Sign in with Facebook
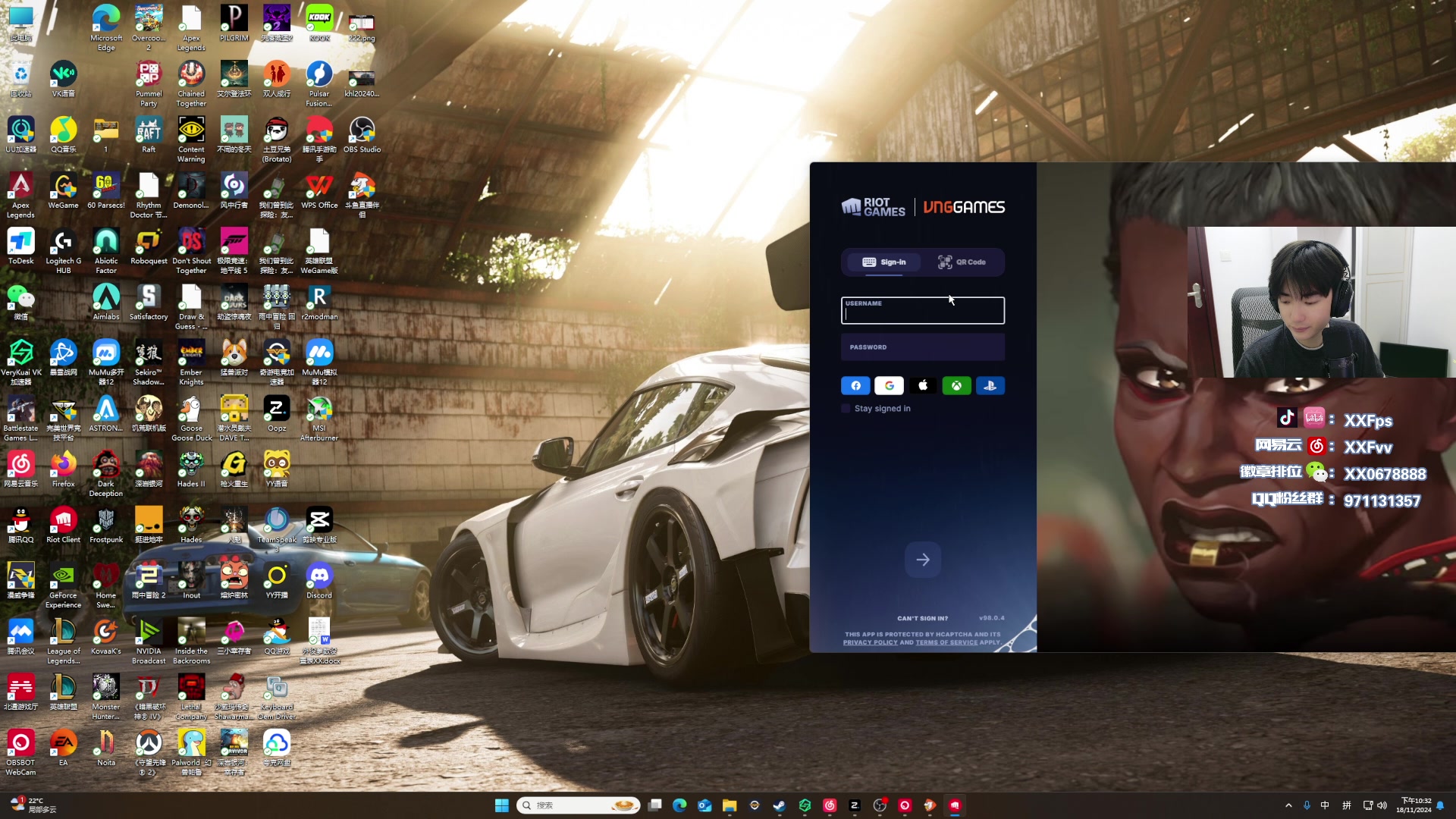 [x=855, y=386]
